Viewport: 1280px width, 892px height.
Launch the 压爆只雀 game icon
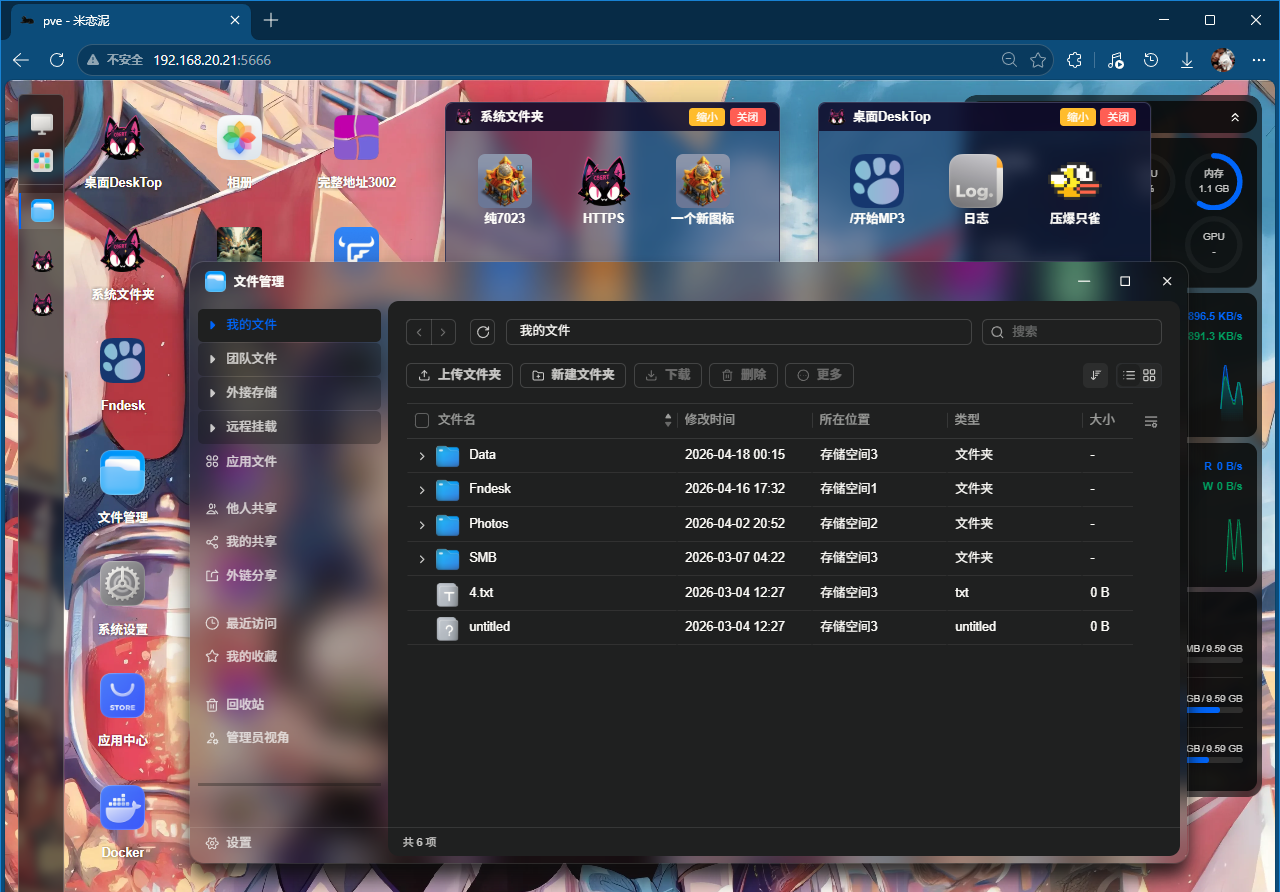[1073, 181]
